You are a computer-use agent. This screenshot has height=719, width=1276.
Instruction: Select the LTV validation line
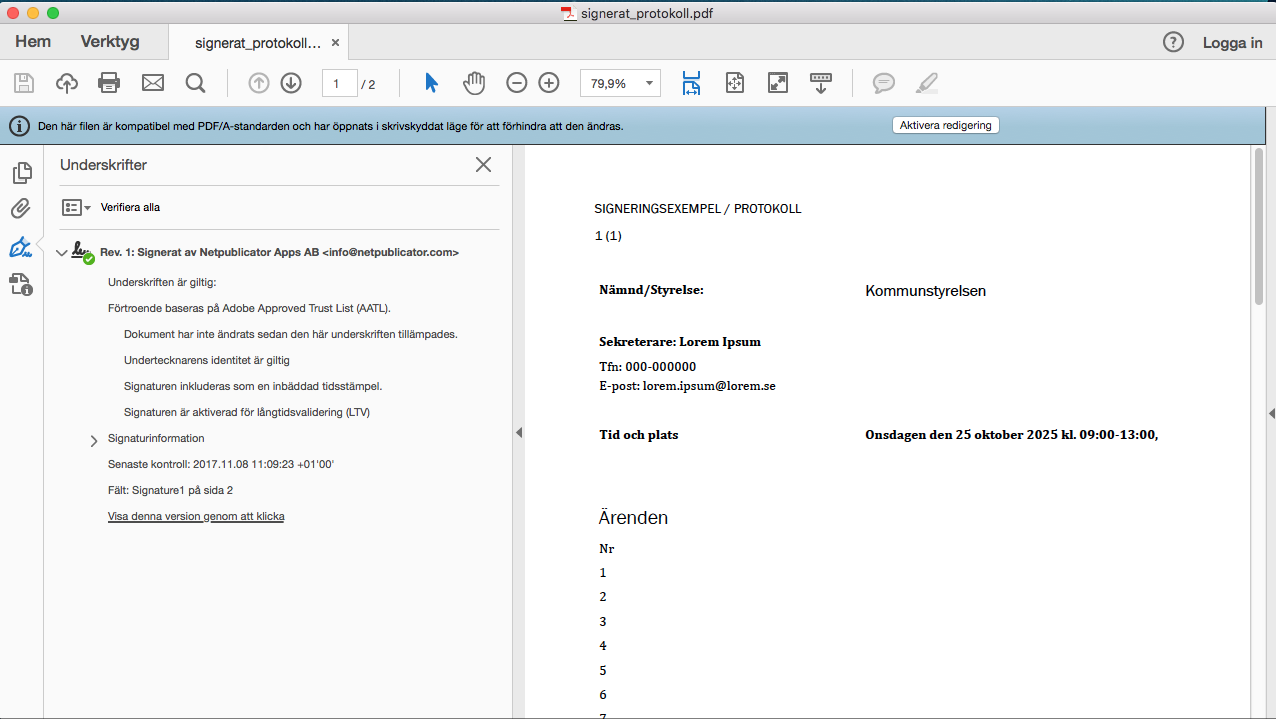pos(247,412)
